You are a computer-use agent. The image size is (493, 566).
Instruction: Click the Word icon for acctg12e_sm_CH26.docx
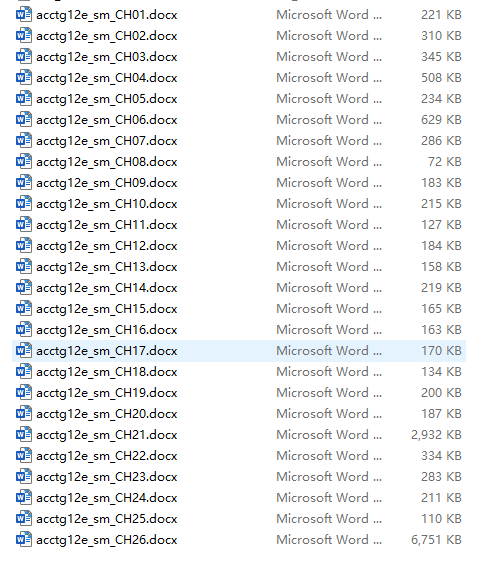(x=24, y=540)
